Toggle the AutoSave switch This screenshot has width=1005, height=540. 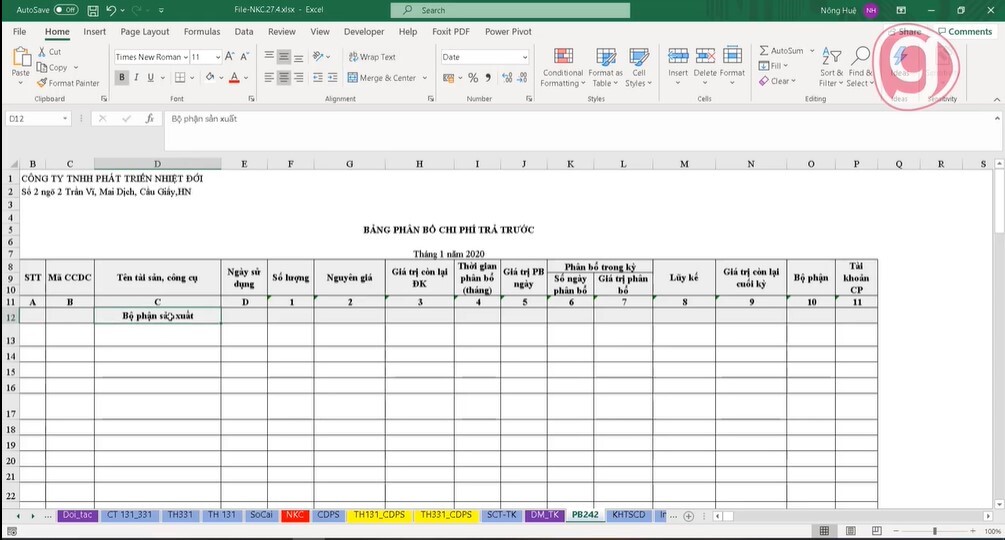click(x=66, y=10)
